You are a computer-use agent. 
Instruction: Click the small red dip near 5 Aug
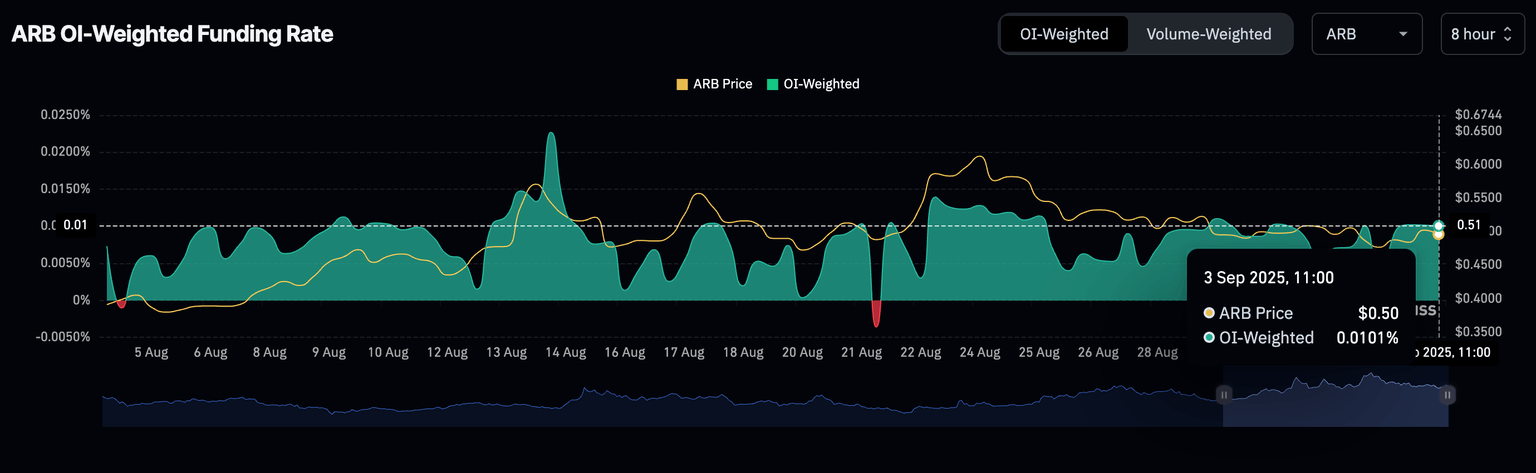click(121, 303)
